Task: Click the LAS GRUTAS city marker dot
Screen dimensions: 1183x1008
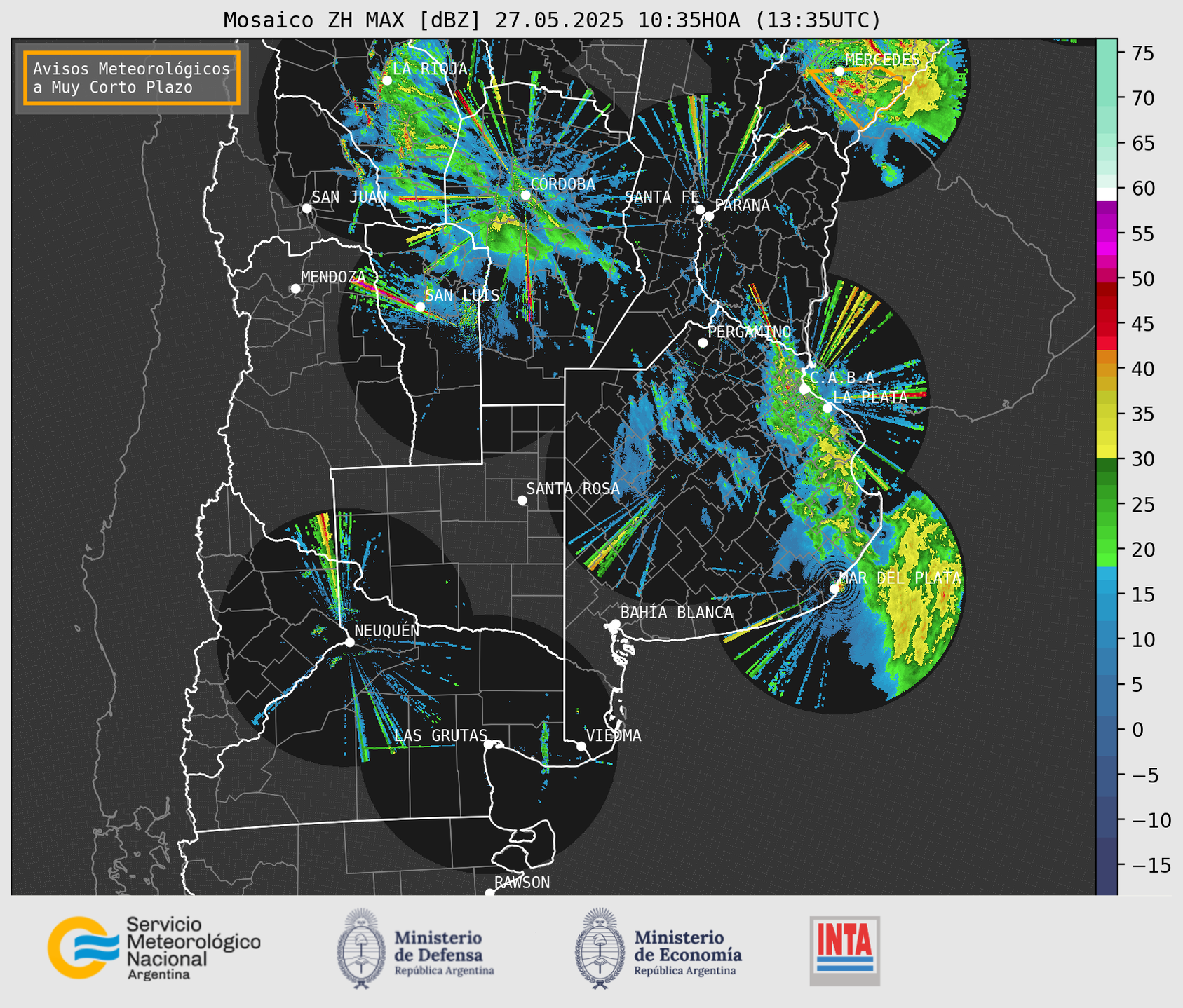Action: pos(489,744)
